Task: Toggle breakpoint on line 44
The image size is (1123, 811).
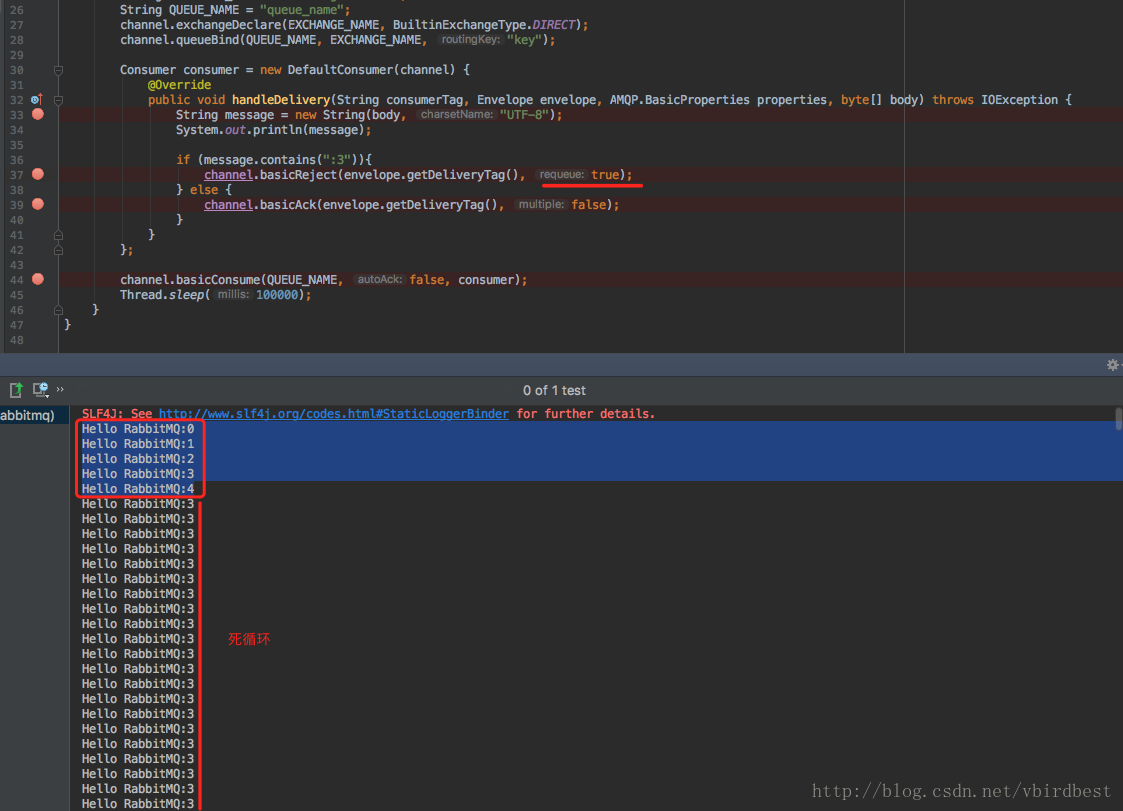Action: [x=38, y=279]
